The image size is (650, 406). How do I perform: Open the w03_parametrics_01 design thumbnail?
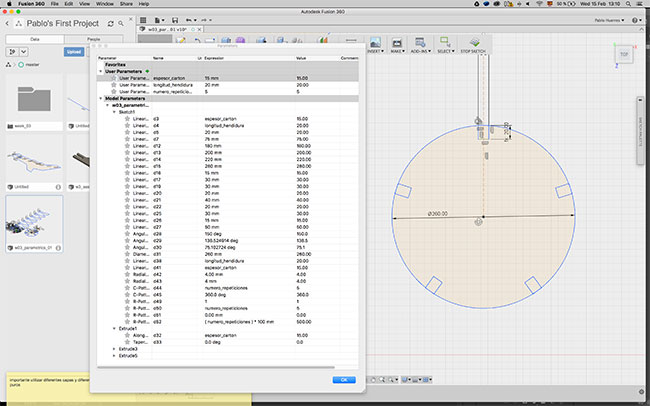click(36, 220)
